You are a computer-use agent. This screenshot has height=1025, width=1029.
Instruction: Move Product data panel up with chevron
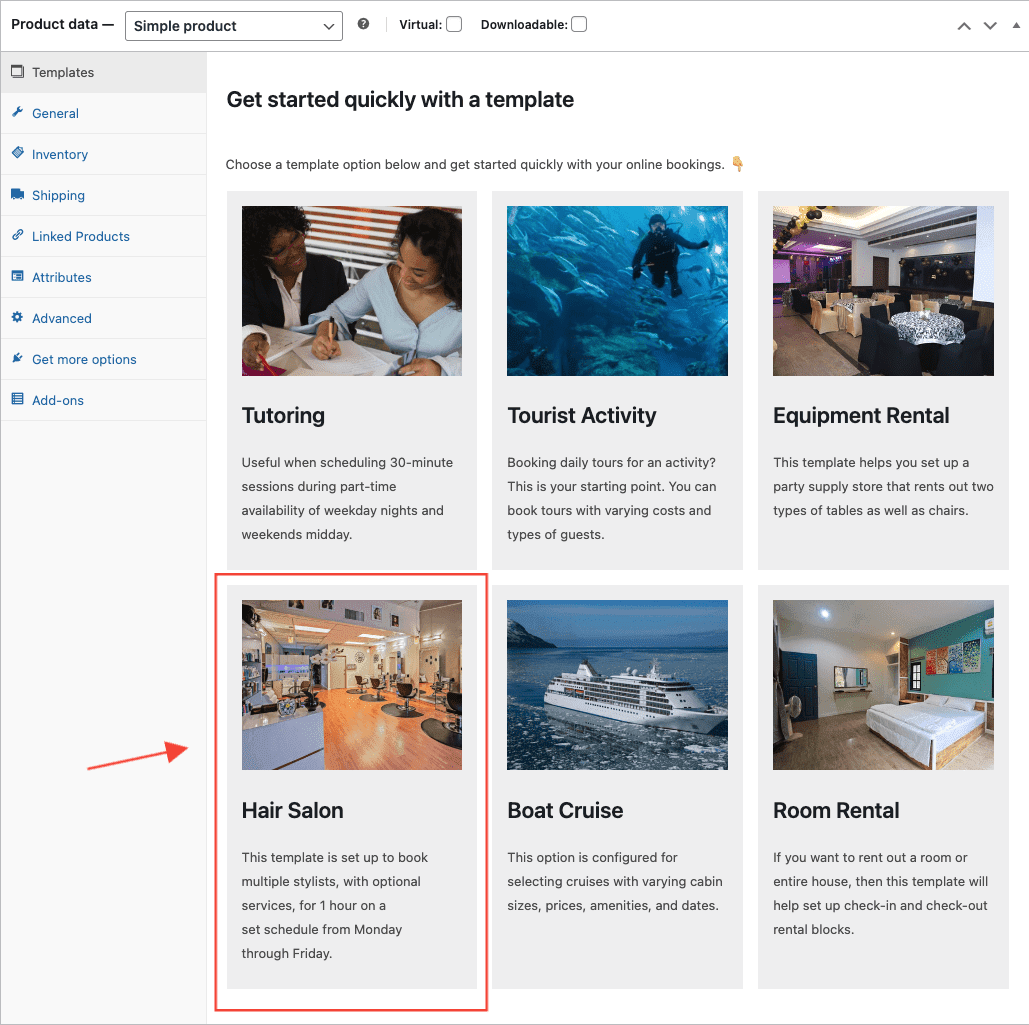coord(964,26)
